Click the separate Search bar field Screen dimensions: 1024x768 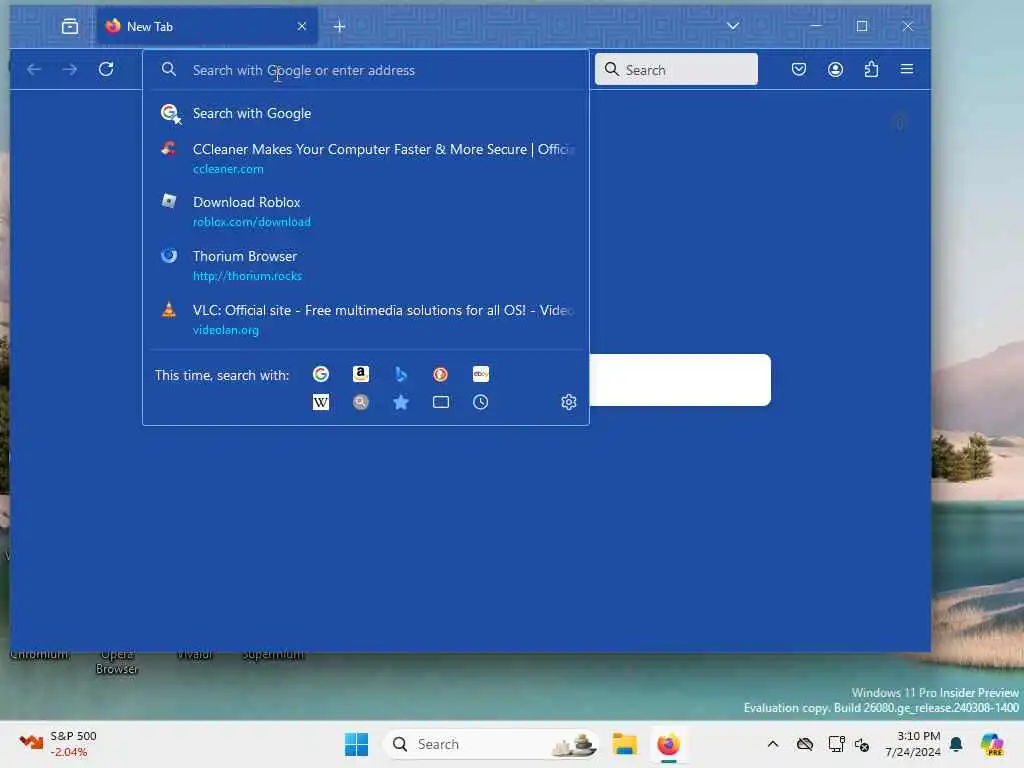(x=676, y=69)
